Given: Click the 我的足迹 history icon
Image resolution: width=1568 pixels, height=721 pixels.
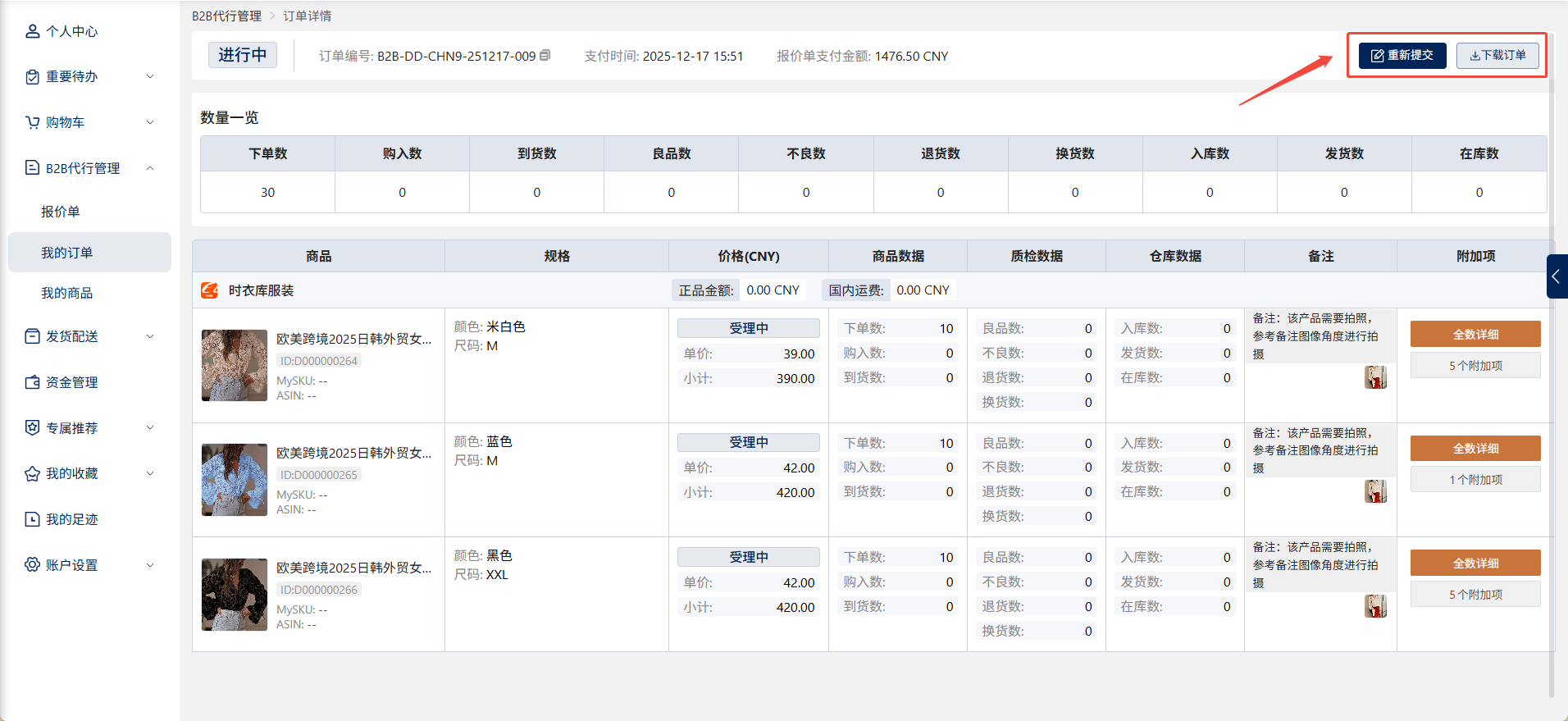Looking at the screenshot, I should 32,519.
